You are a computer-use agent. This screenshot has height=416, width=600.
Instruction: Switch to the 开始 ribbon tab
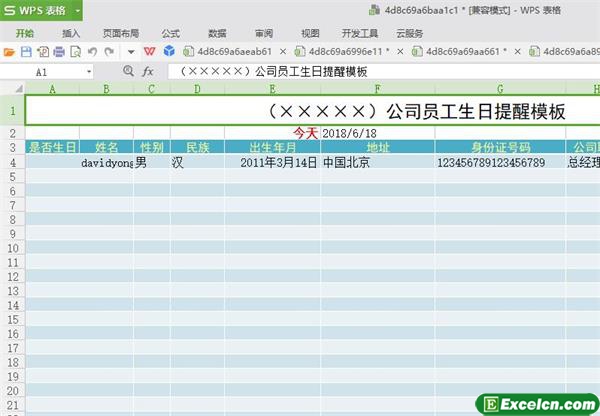(25, 34)
